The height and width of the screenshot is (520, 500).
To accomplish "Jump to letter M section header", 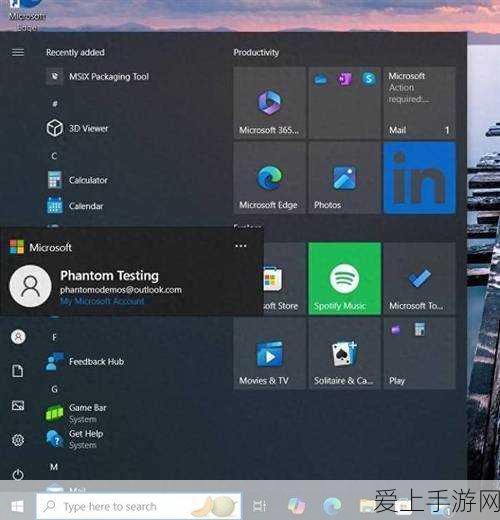I will pyautogui.click(x=54, y=467).
